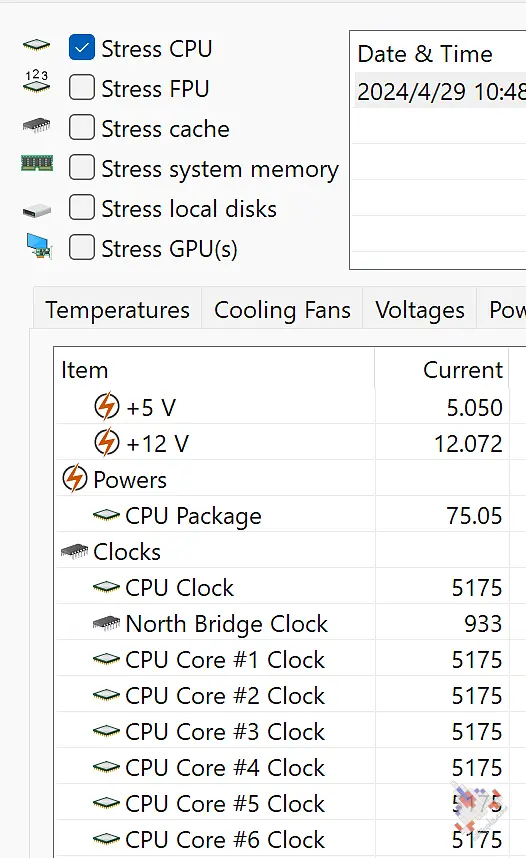Click the green memory module icon
The height and width of the screenshot is (858, 526).
(x=37, y=163)
